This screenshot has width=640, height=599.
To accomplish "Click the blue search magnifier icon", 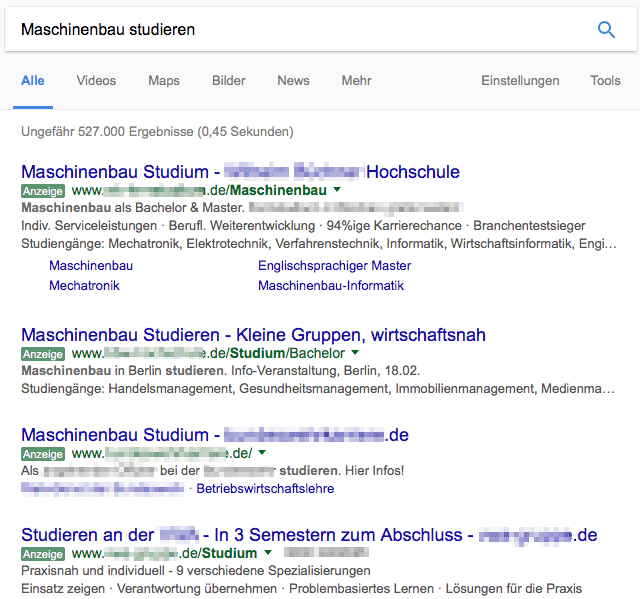I will [x=606, y=29].
